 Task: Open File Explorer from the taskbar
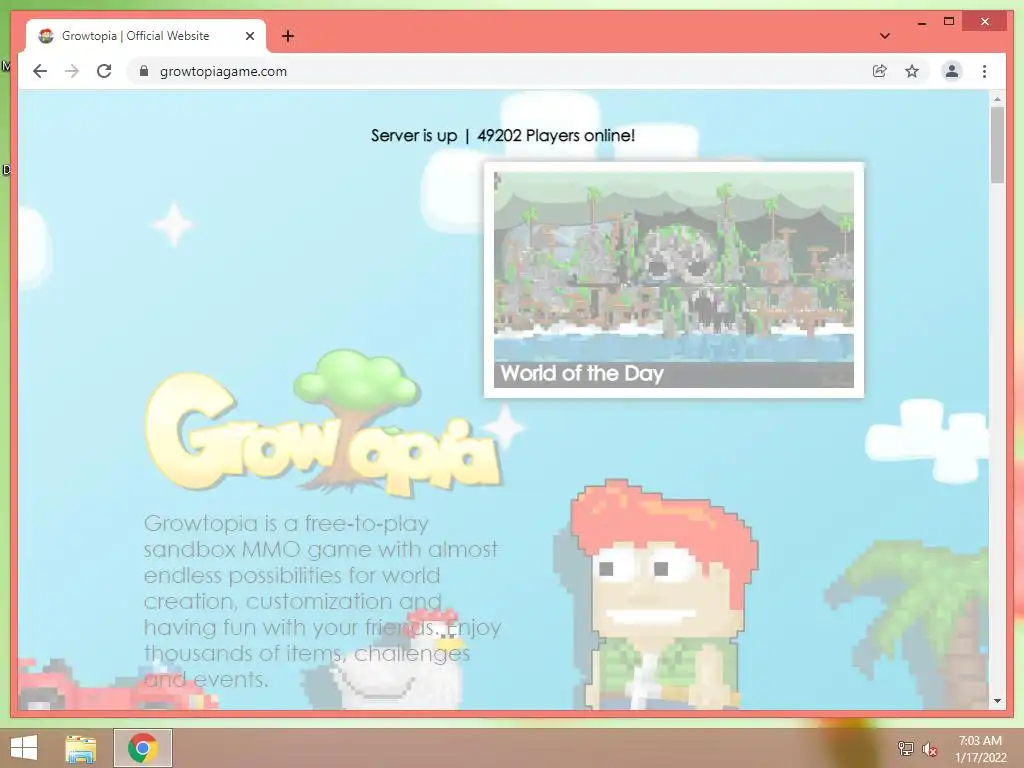click(81, 748)
